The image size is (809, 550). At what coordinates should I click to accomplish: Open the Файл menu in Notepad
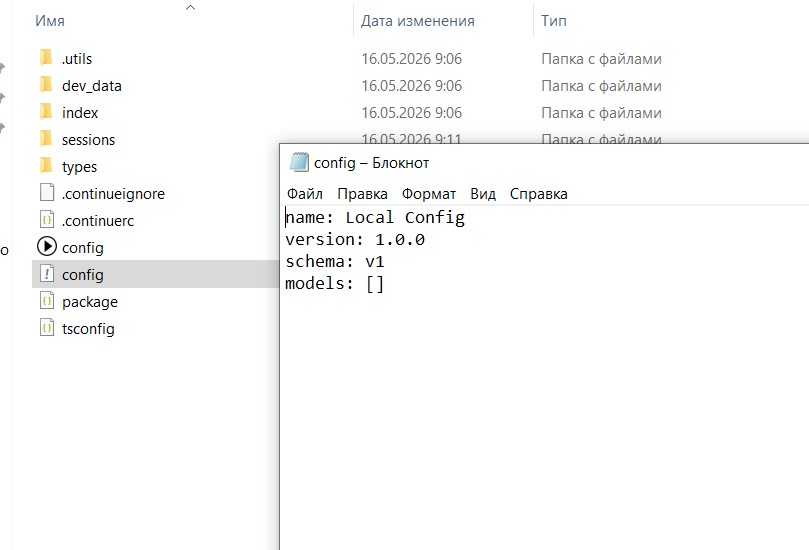click(x=305, y=194)
